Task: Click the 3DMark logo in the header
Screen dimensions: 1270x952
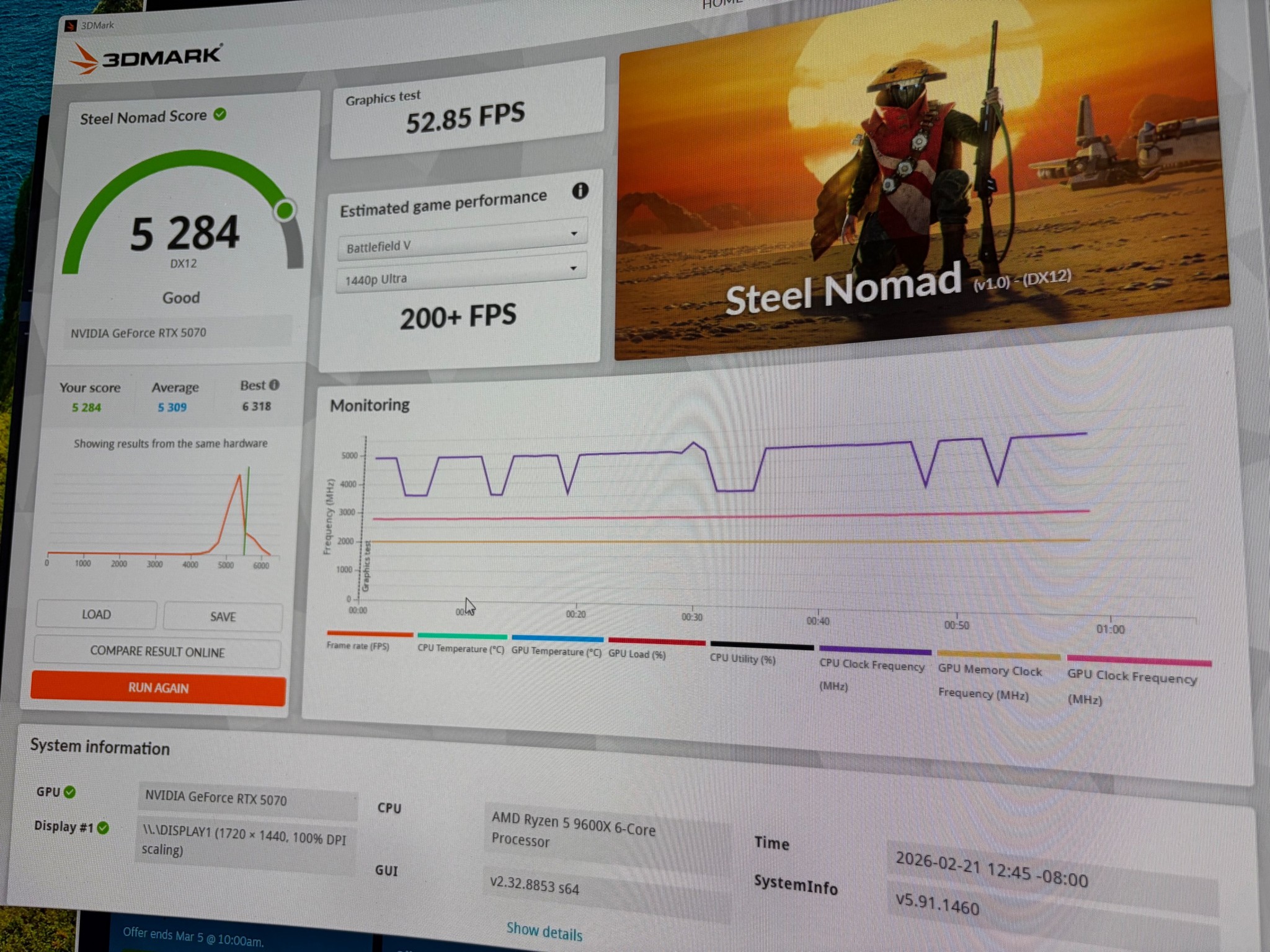Action: point(146,59)
